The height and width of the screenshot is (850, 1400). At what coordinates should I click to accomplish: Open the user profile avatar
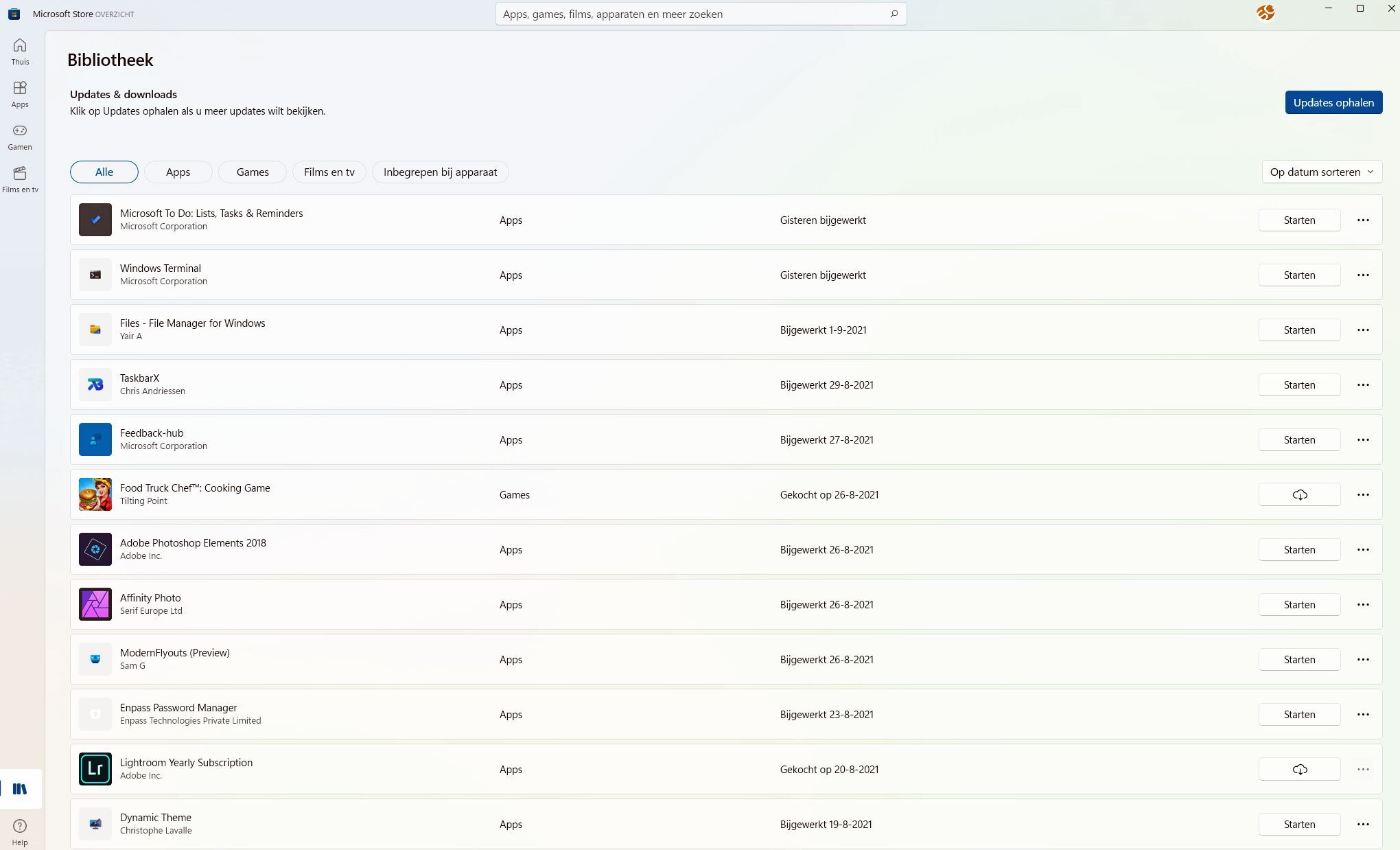click(x=1265, y=12)
